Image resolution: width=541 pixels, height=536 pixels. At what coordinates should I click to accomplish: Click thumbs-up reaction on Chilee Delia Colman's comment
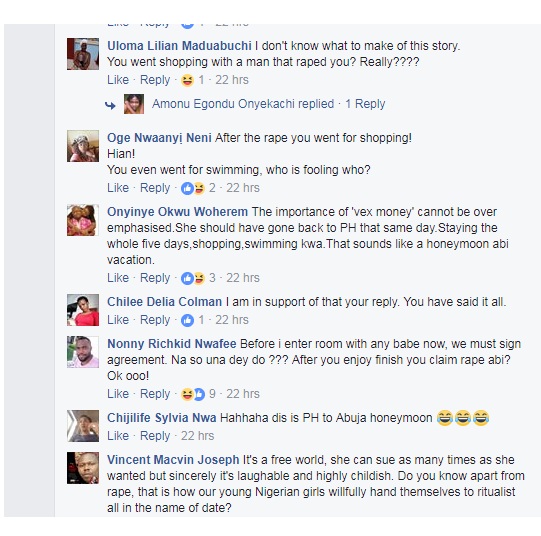coord(187,320)
